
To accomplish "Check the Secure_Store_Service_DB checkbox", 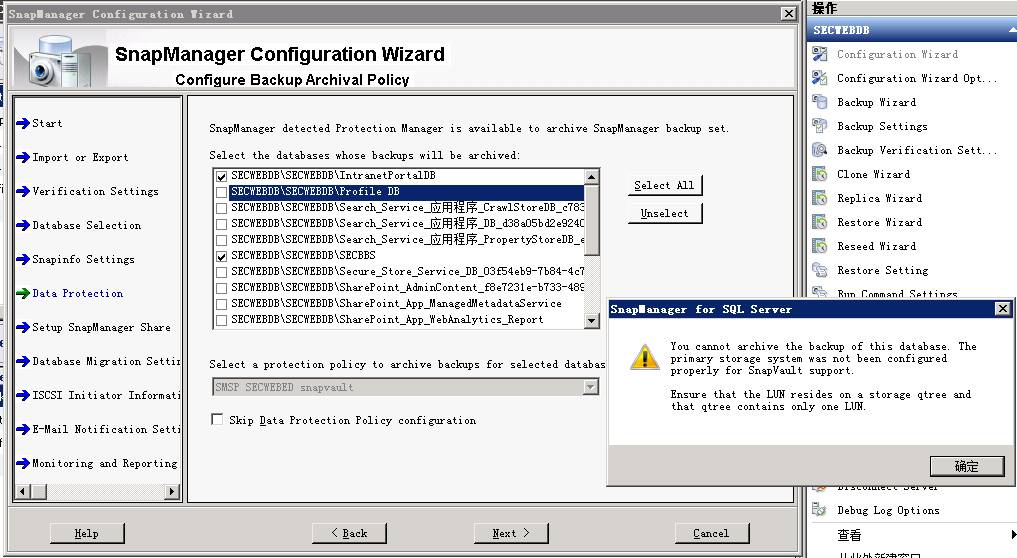I will 222,272.
